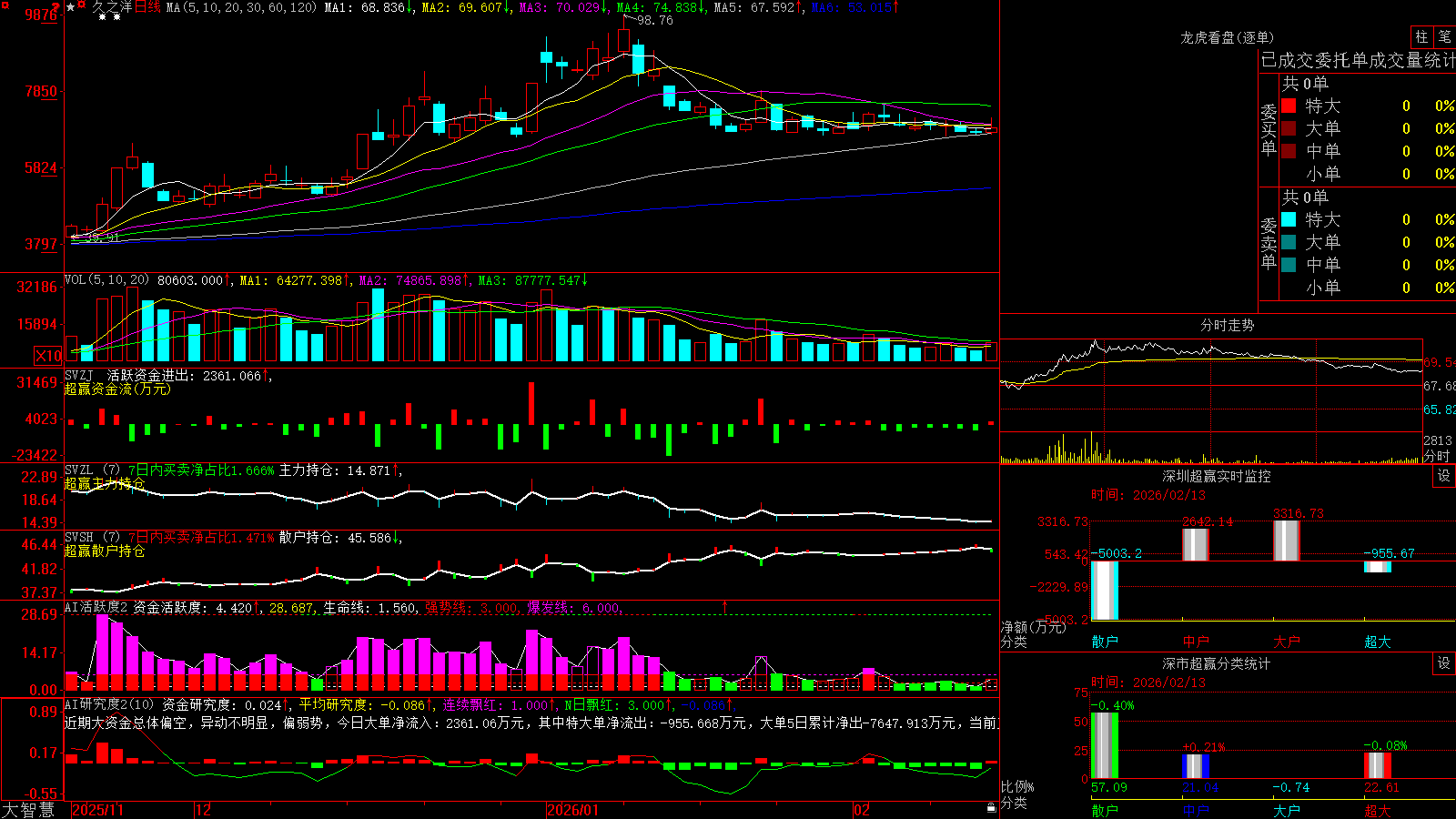
Task: Click the 超赢主力持仓 yellow label
Action: 105,483
